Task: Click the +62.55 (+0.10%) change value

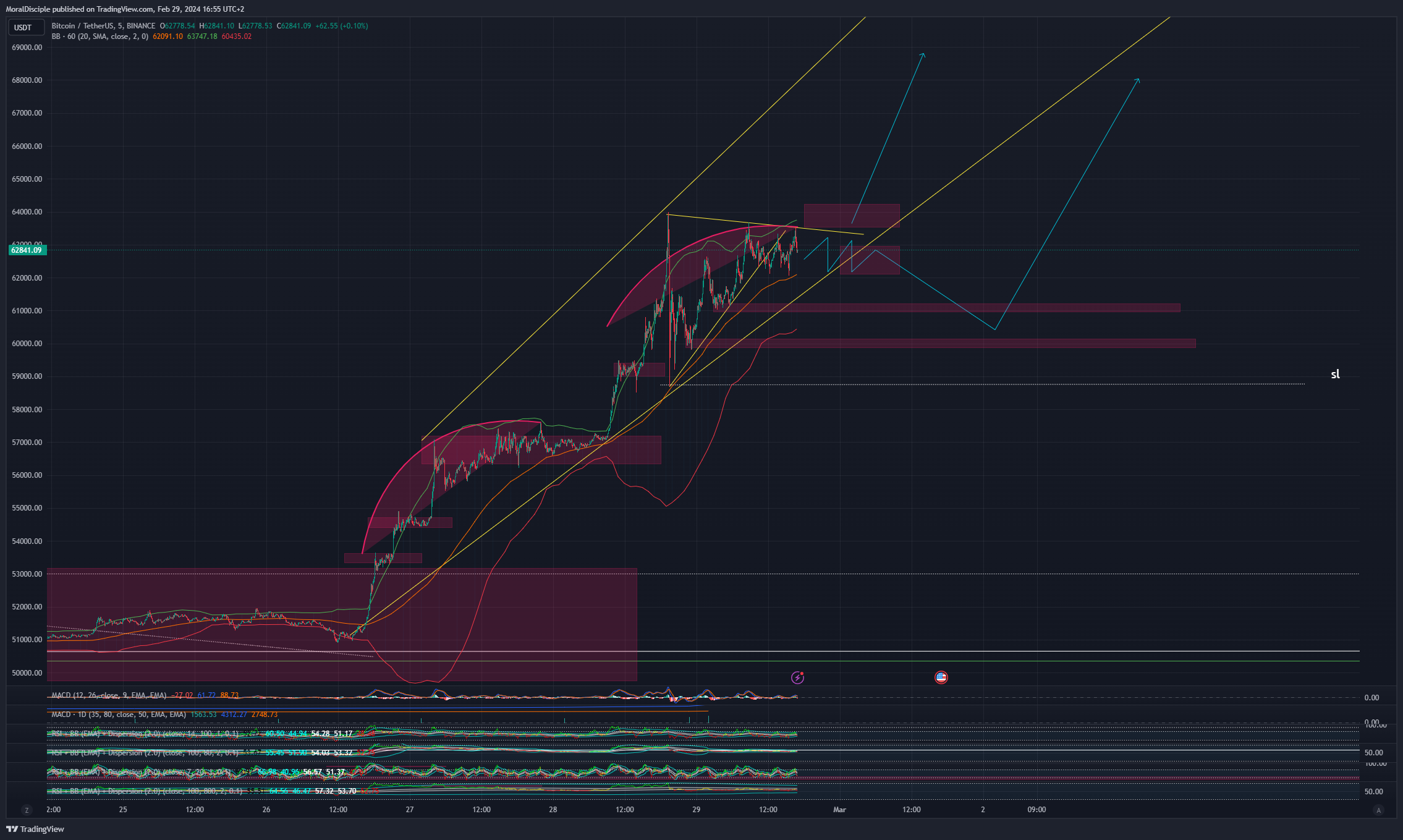Action: [x=342, y=26]
